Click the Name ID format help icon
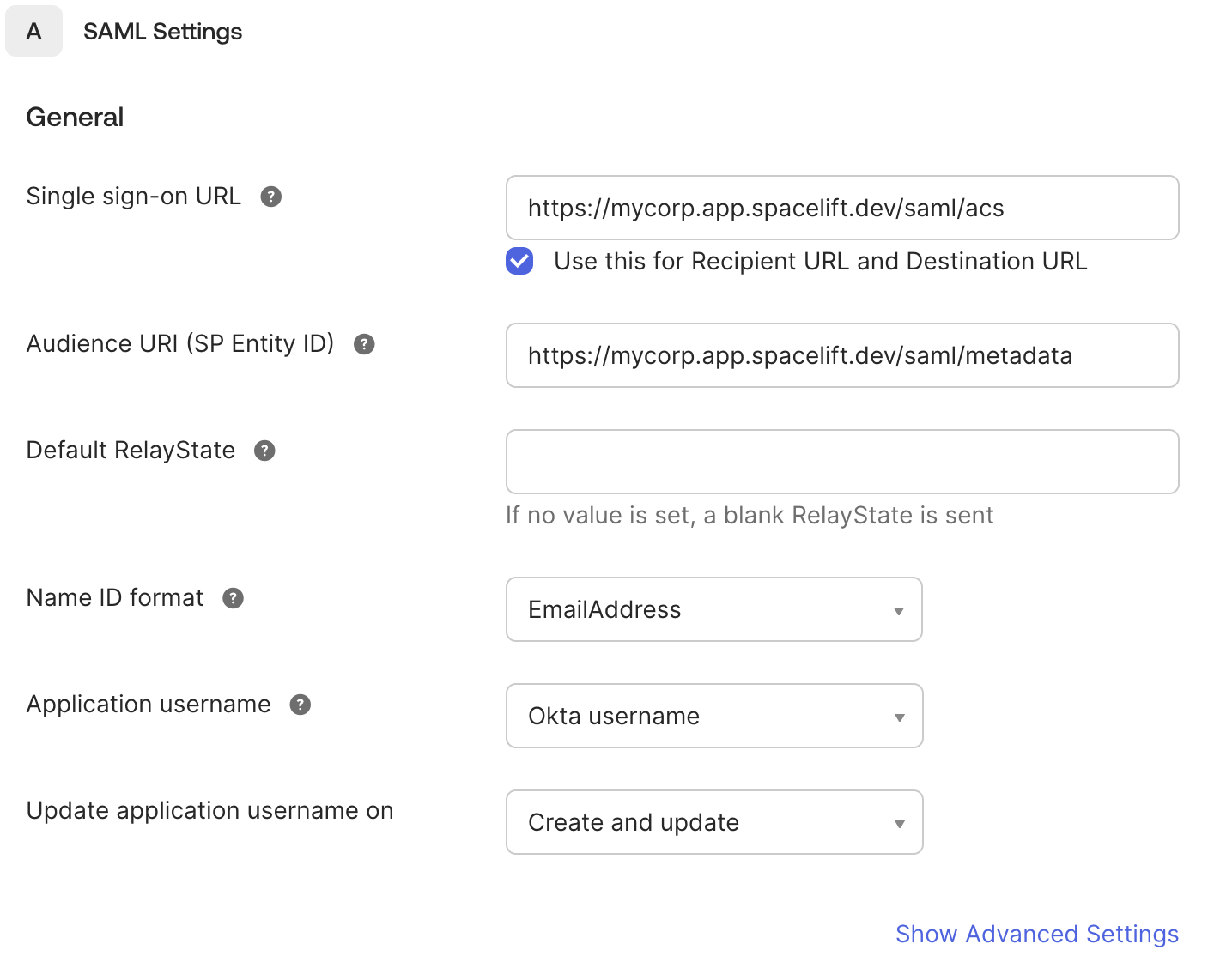The width and height of the screenshot is (1214, 980). (x=232, y=598)
